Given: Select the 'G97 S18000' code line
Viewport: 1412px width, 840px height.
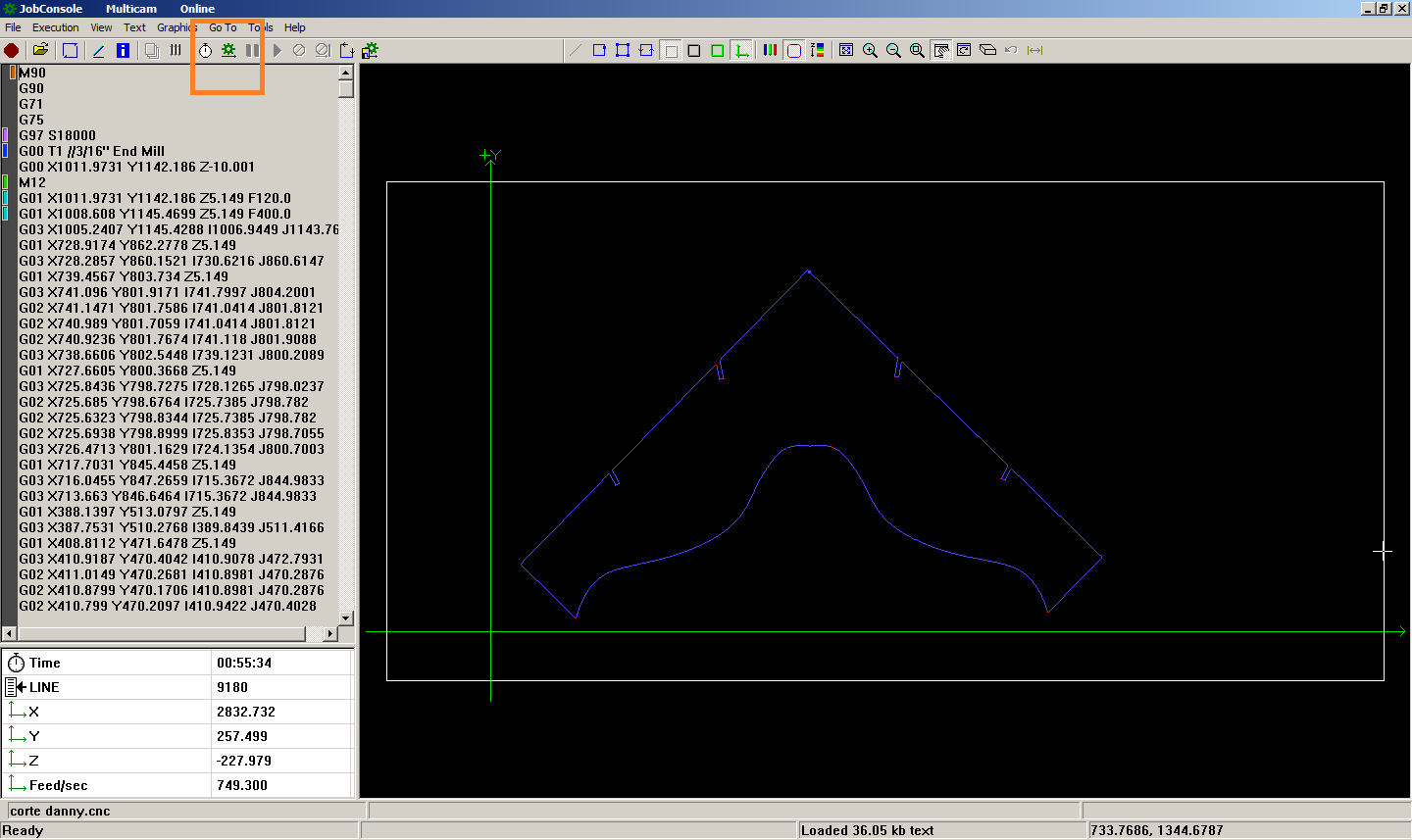Looking at the screenshot, I should point(58,135).
